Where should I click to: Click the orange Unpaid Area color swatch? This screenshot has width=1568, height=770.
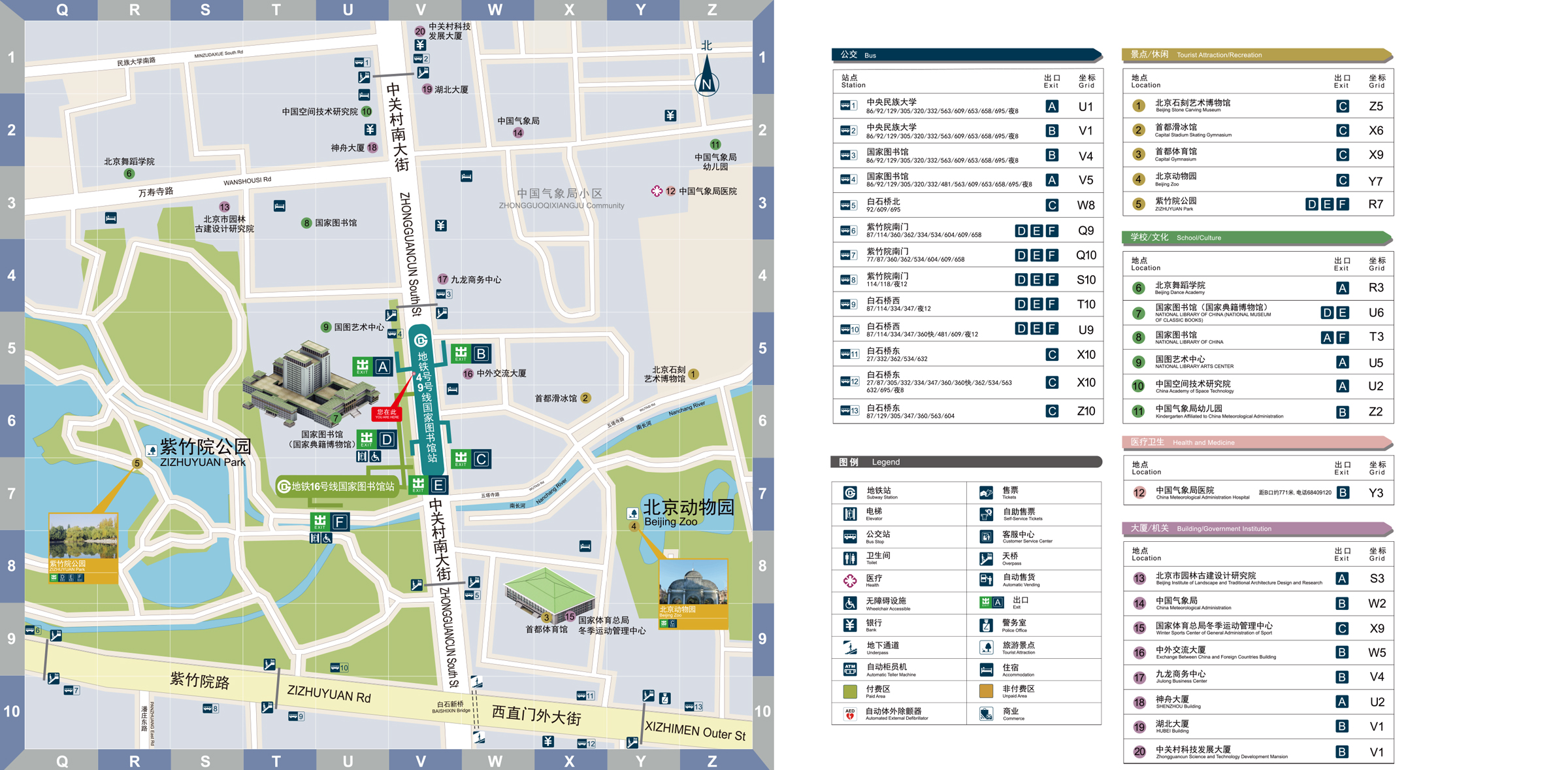(986, 691)
